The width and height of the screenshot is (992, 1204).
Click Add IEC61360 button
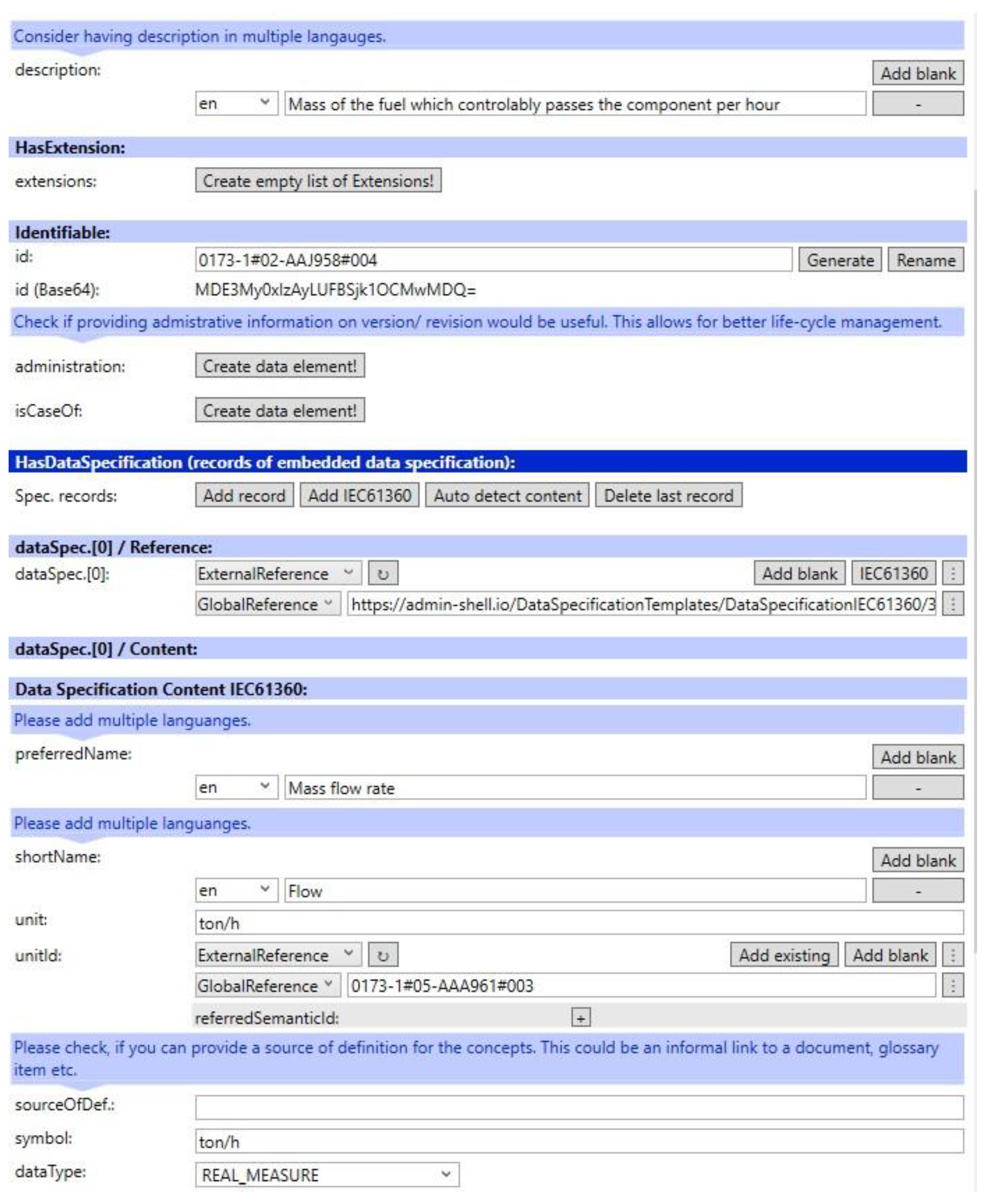point(360,495)
